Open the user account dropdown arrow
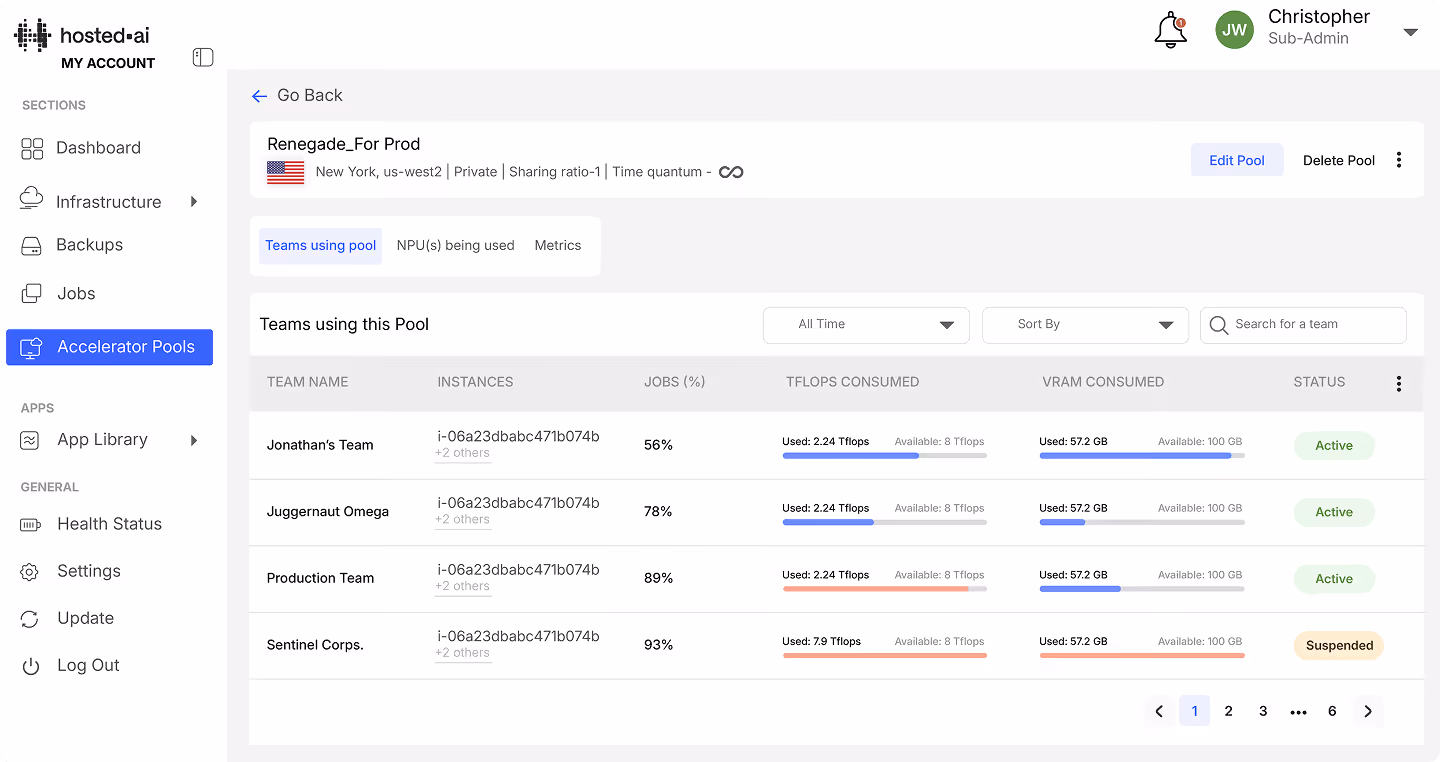The width and height of the screenshot is (1440, 762). [x=1411, y=32]
